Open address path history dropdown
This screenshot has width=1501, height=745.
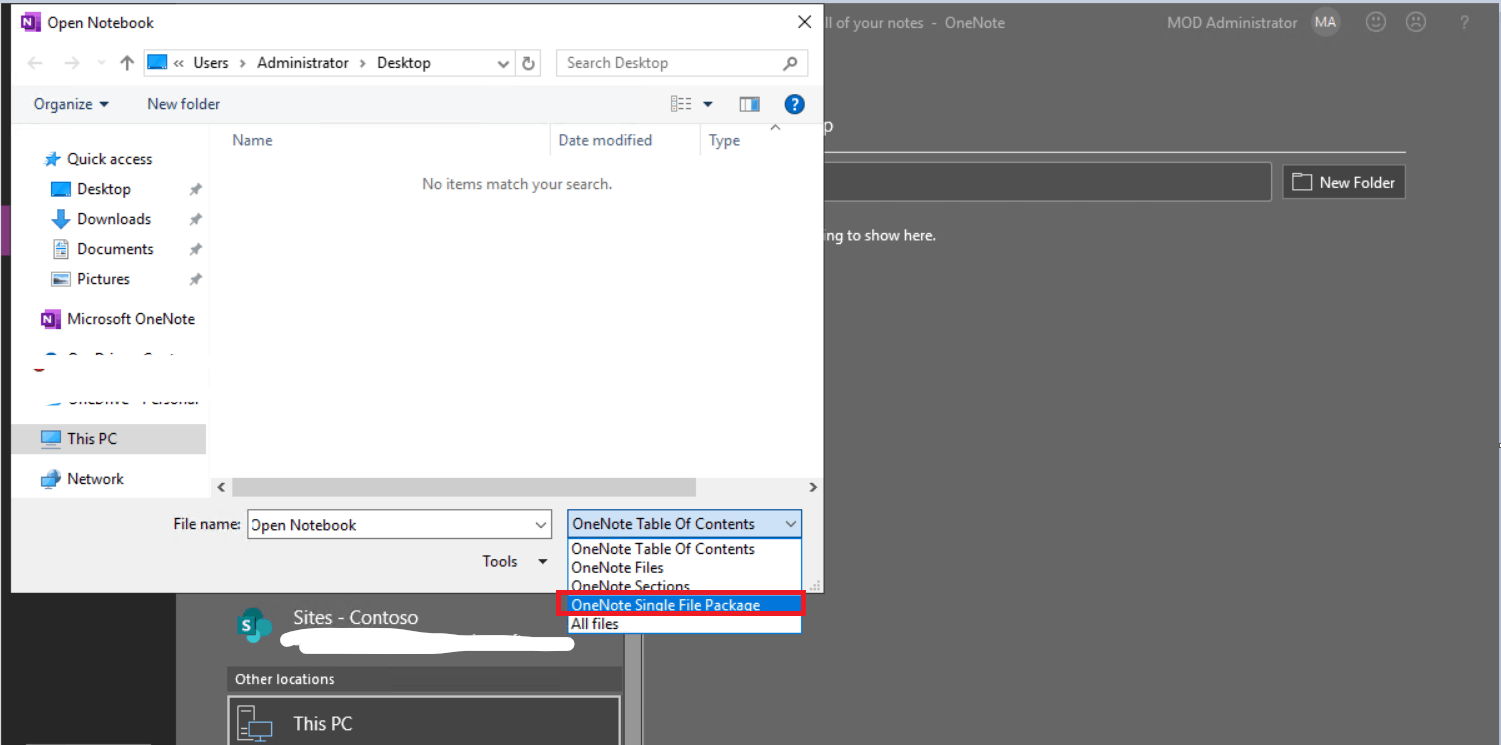coord(503,63)
